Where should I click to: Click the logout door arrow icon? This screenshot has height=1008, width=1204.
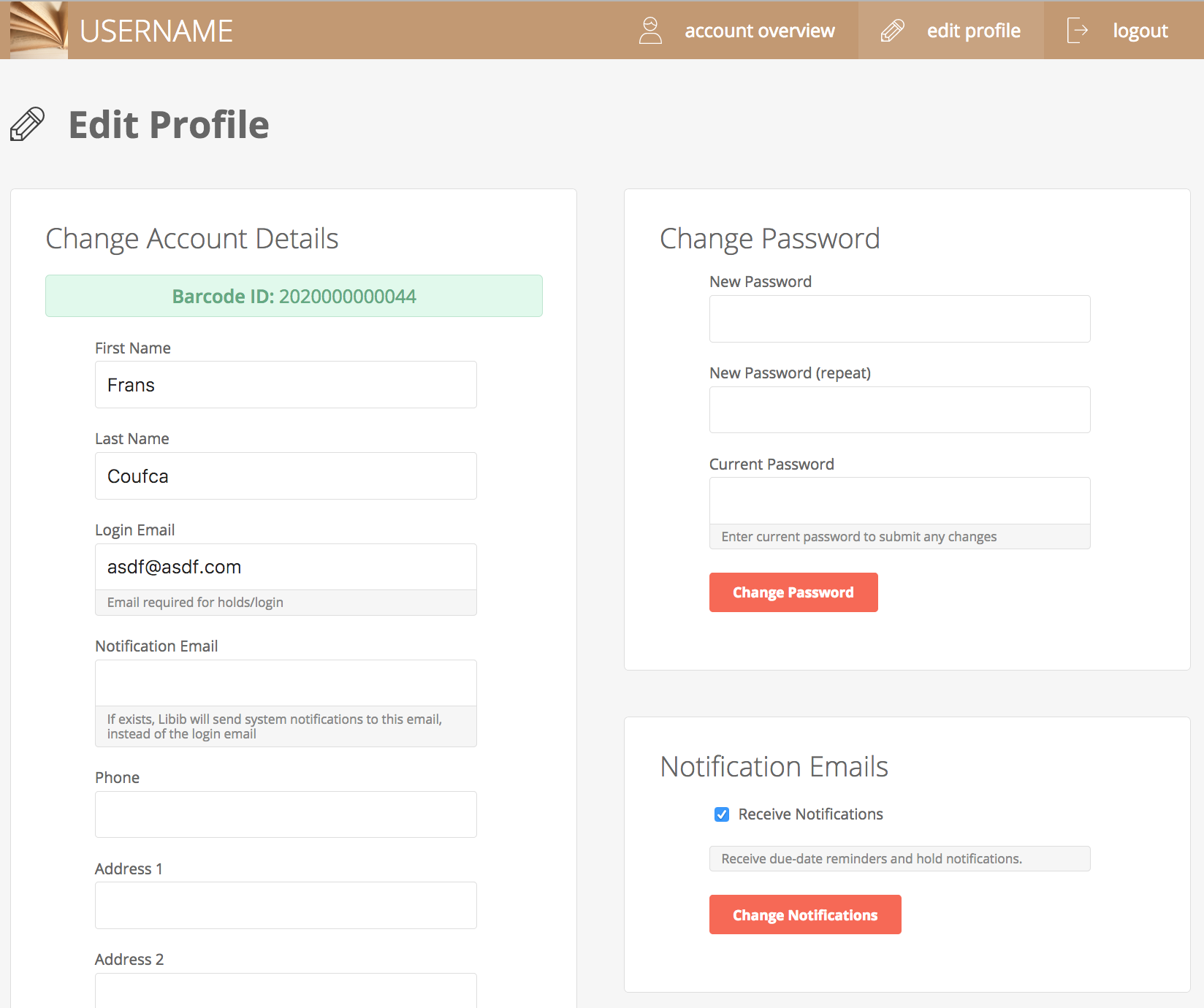[1077, 31]
